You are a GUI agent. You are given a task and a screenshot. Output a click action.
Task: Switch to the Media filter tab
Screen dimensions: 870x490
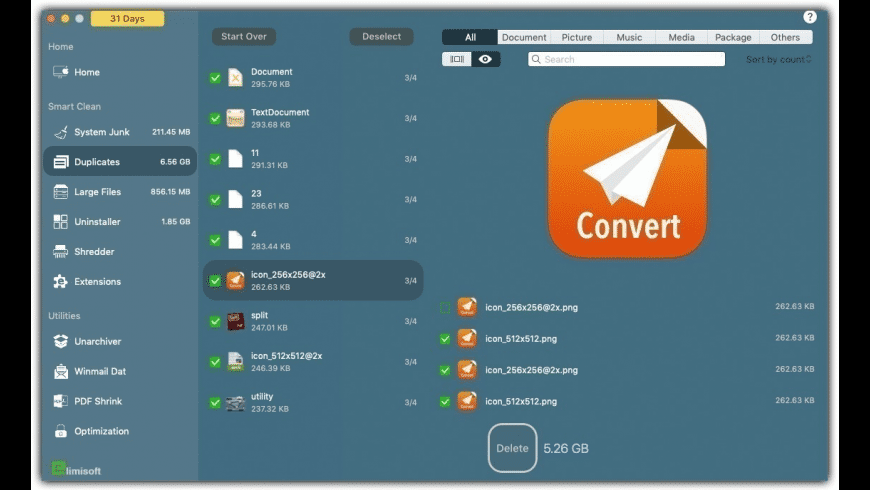681,37
